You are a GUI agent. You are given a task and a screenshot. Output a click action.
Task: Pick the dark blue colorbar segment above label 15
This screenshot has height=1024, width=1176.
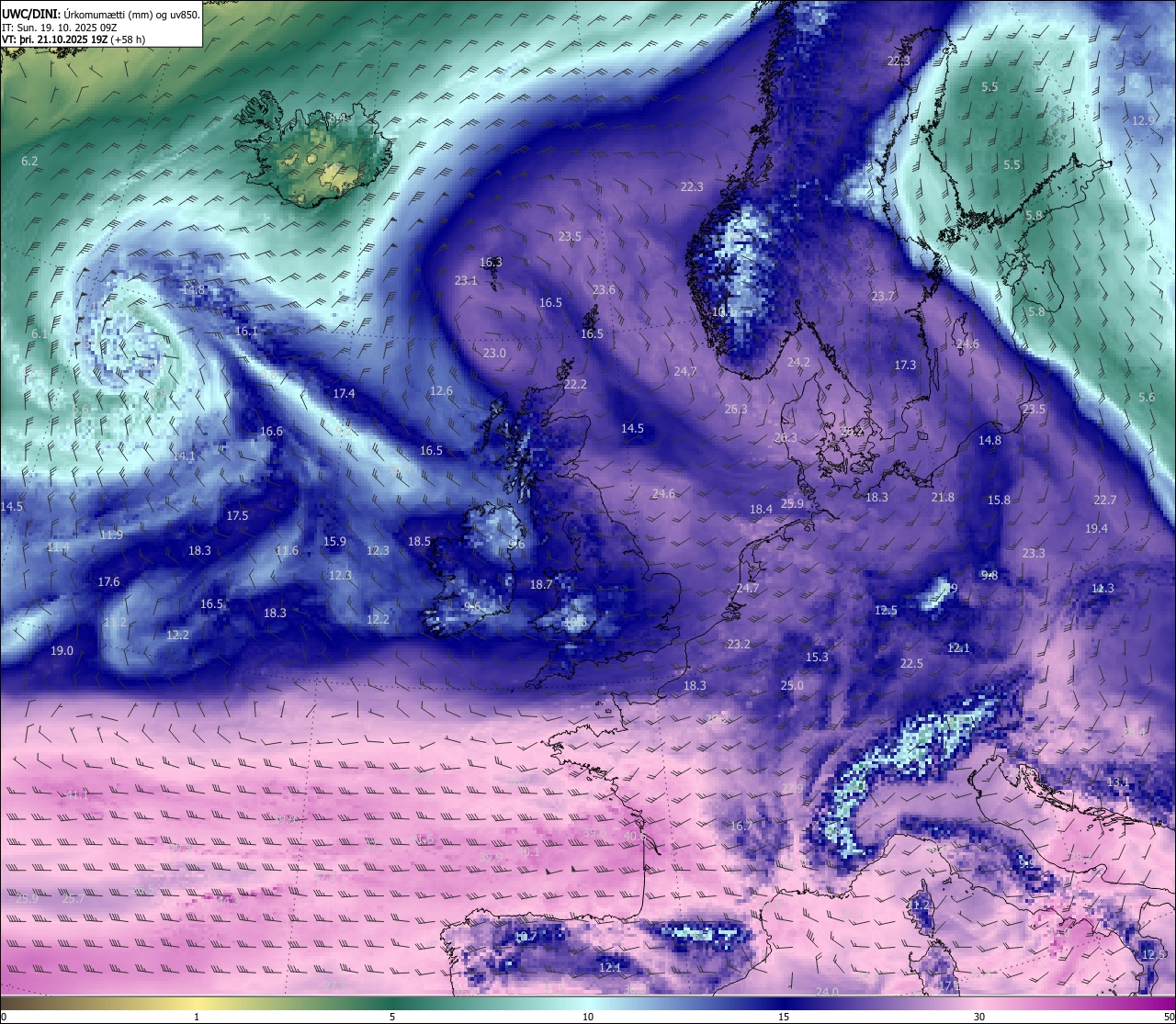click(x=784, y=1003)
